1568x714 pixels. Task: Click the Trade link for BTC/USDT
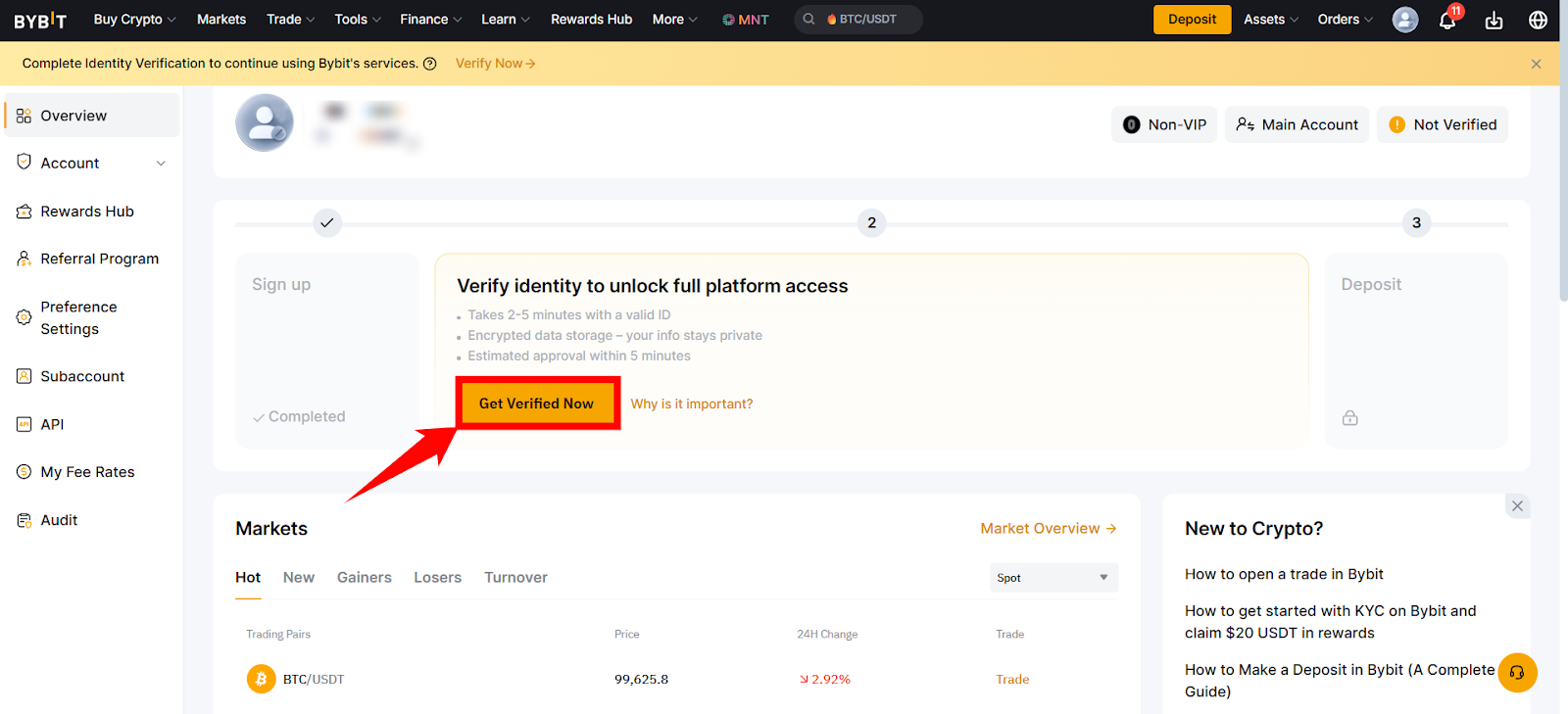pyautogui.click(x=1012, y=679)
